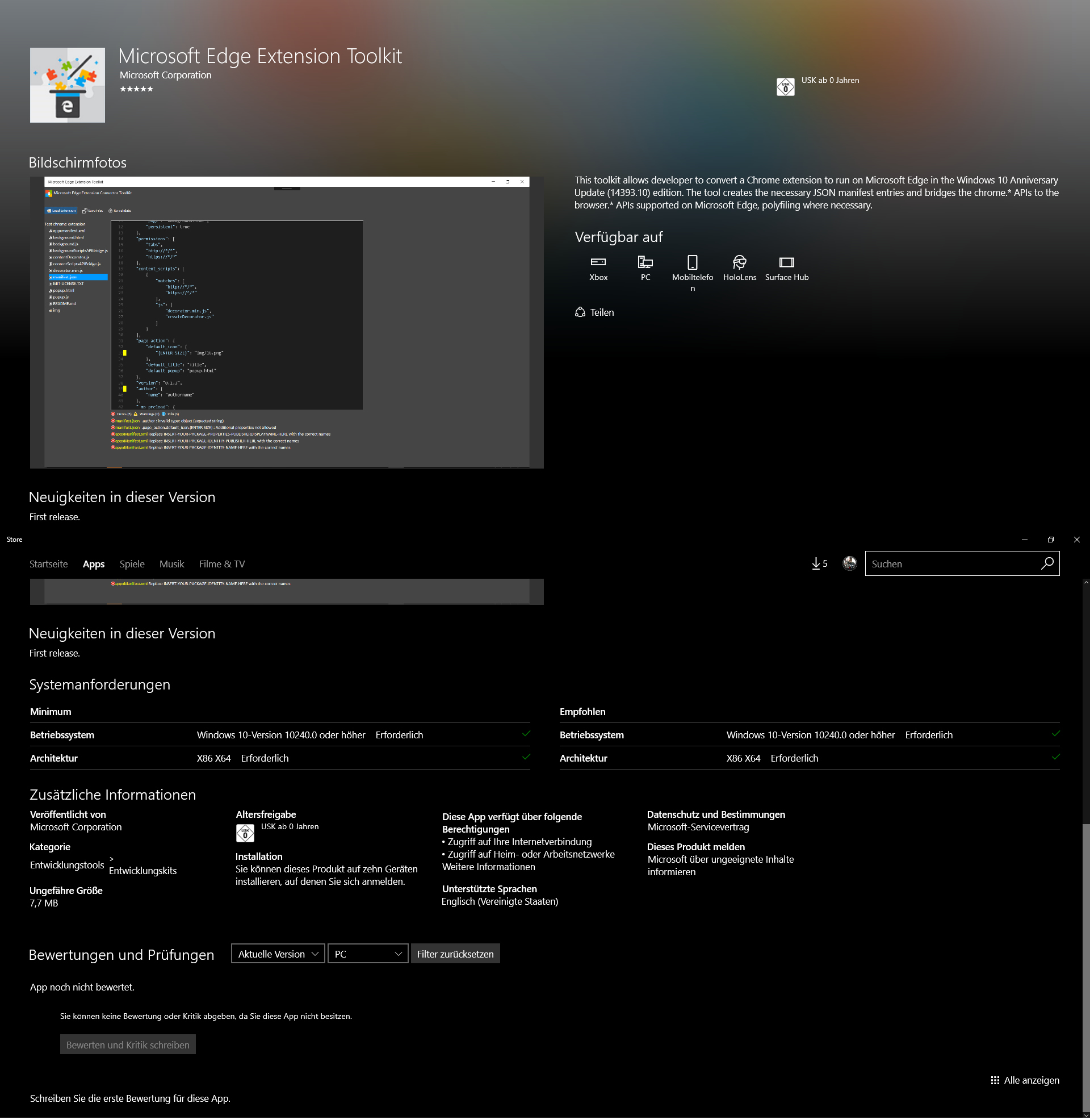Screen dimensions: 1090x1120
Task: Click into the Suchen search field
Action: click(950, 565)
